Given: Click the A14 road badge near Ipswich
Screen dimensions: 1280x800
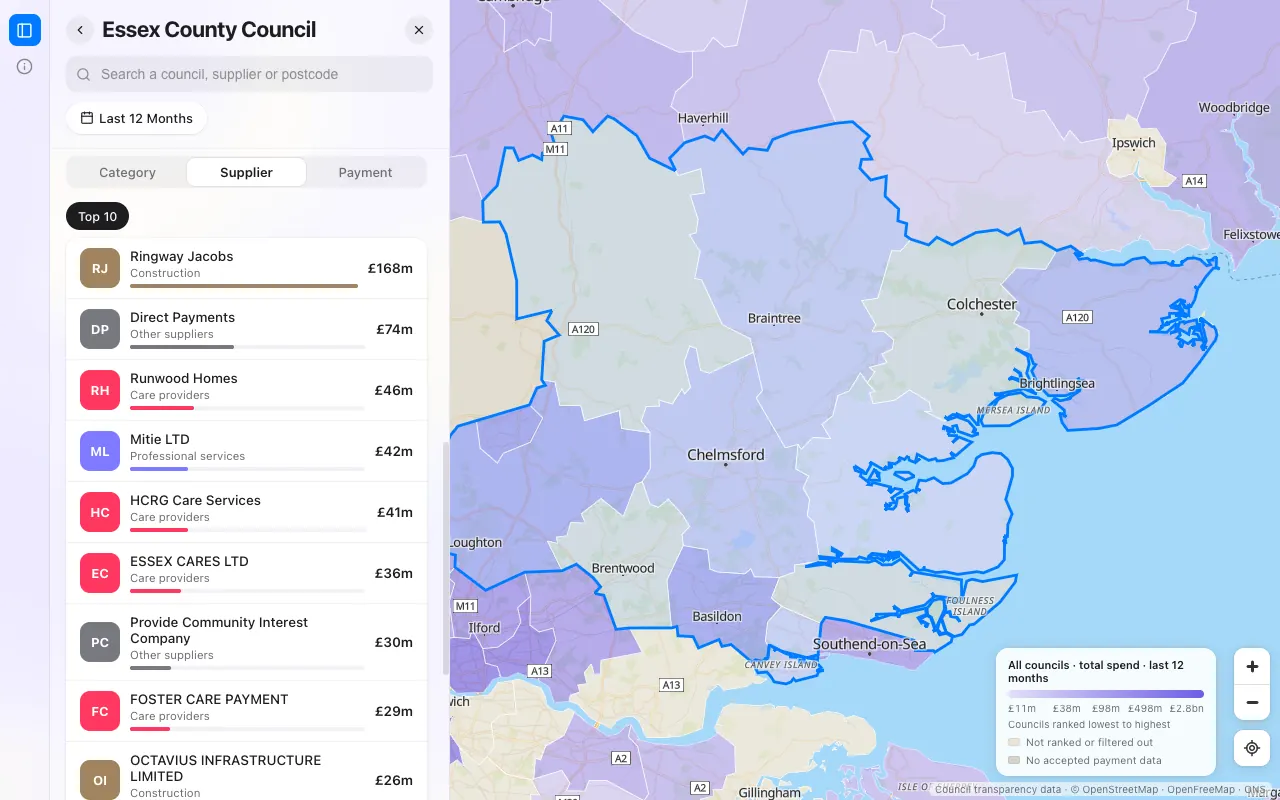Looking at the screenshot, I should click(x=1194, y=181).
